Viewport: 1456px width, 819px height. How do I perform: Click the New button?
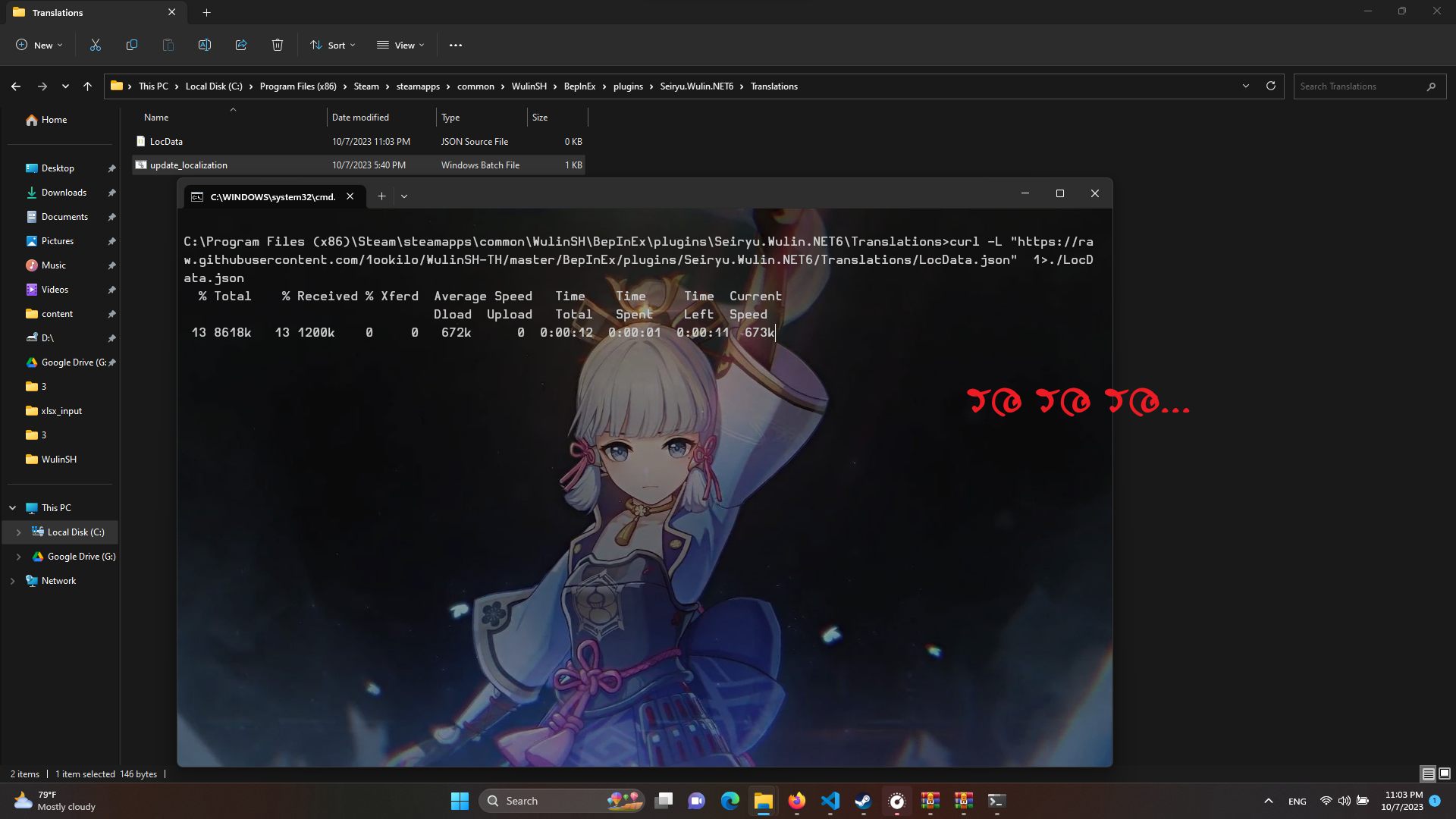point(39,45)
